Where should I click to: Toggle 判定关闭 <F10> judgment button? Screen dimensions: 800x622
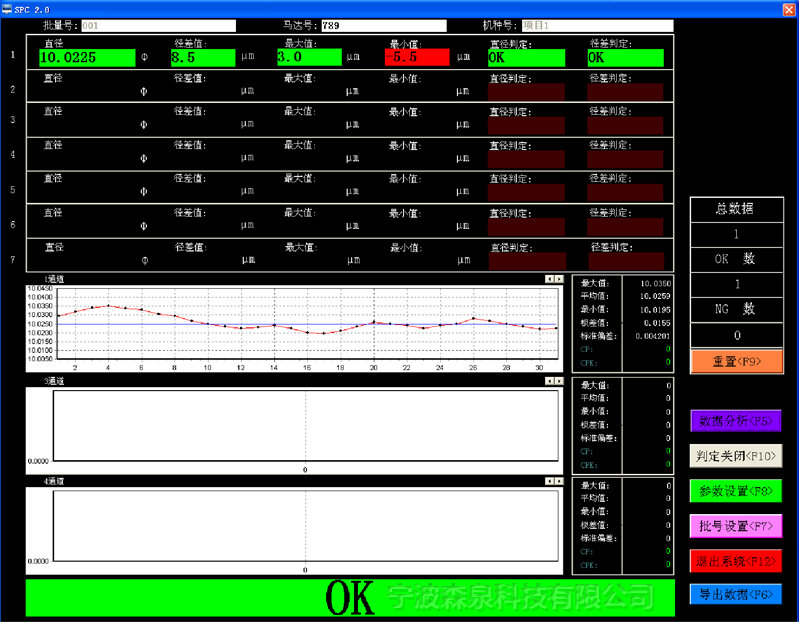coord(735,456)
